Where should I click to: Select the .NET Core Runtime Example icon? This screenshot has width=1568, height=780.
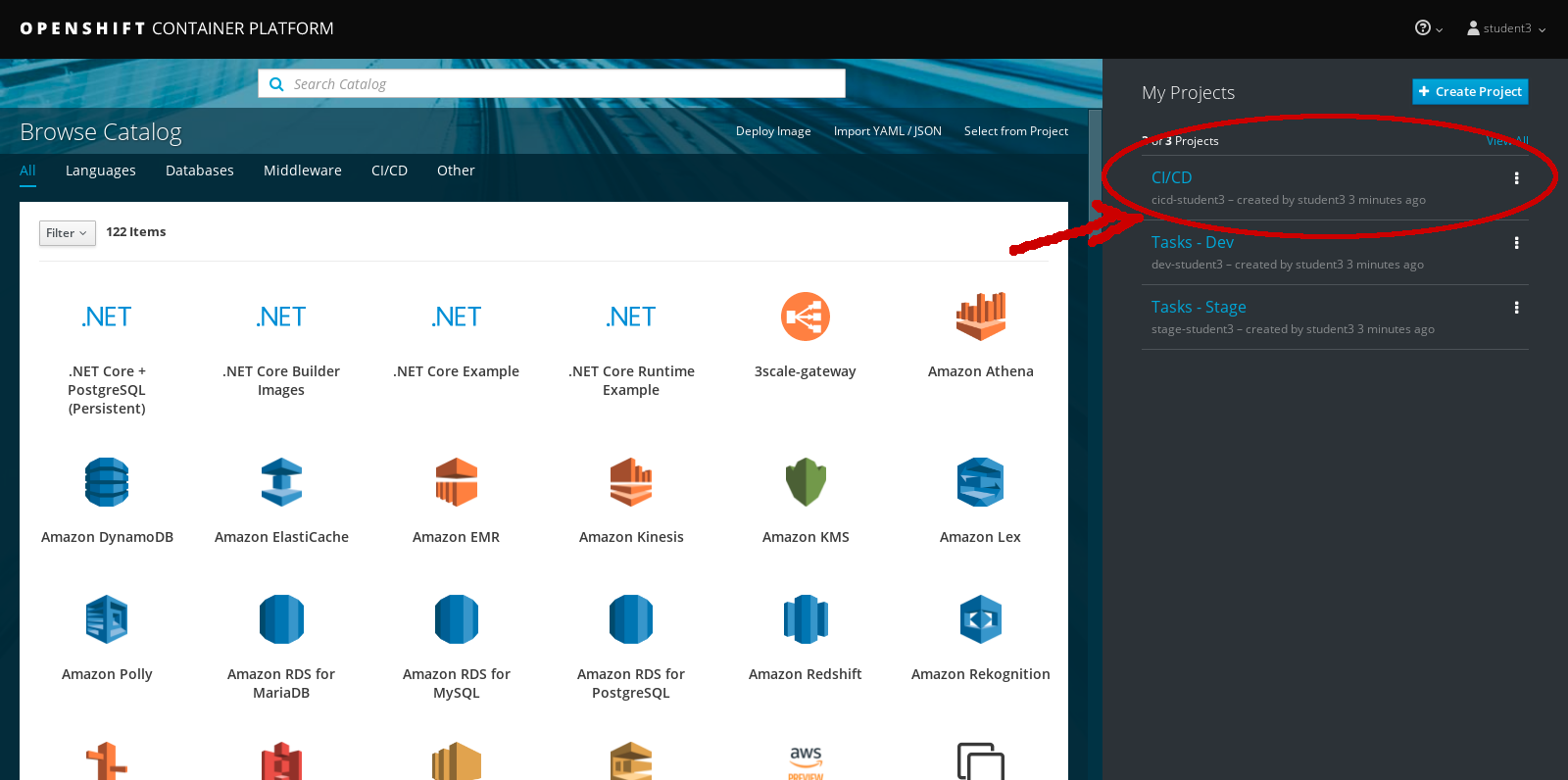631,317
